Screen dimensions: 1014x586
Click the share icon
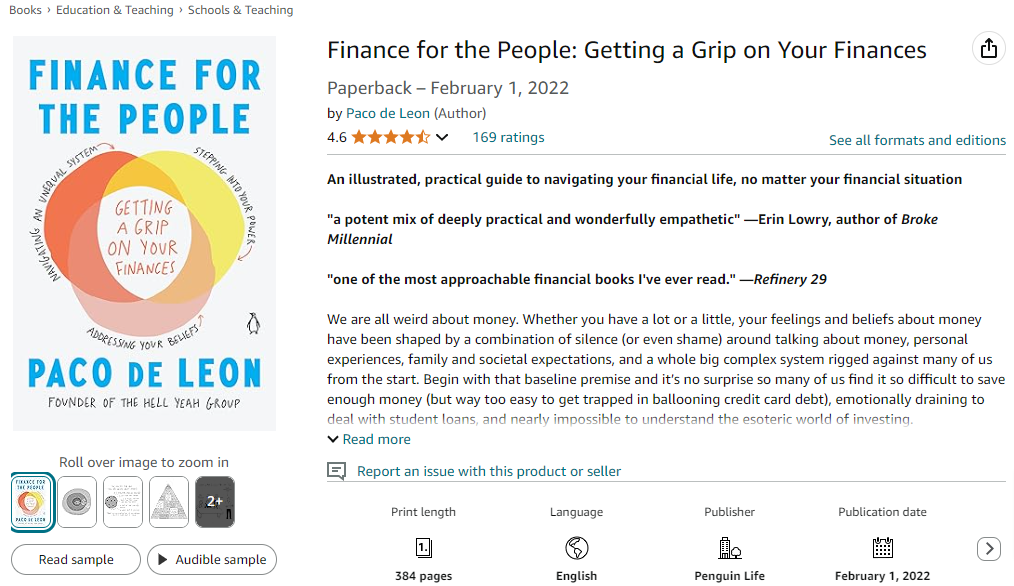989,48
